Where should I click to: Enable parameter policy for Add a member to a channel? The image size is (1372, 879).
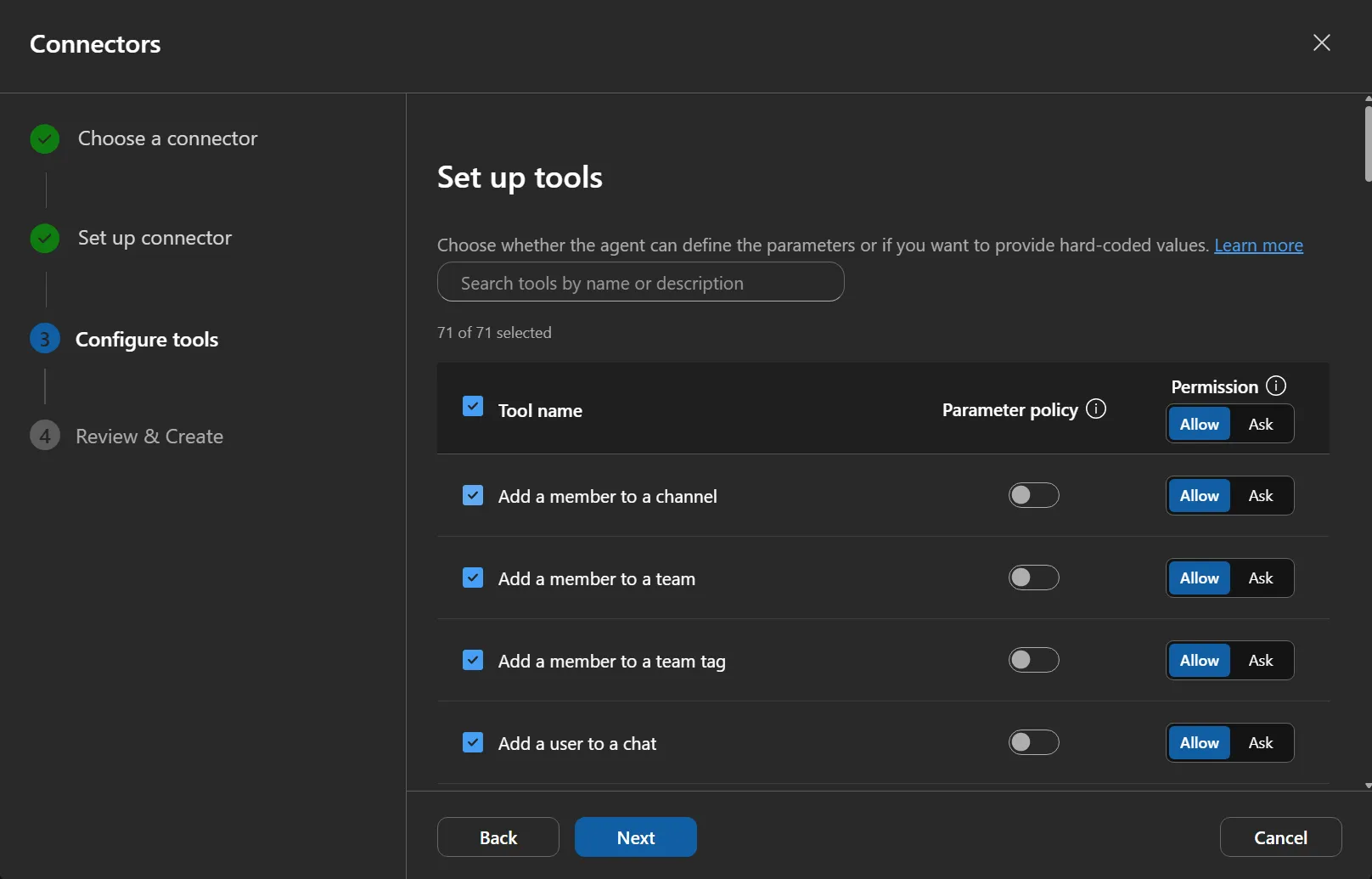pos(1033,495)
